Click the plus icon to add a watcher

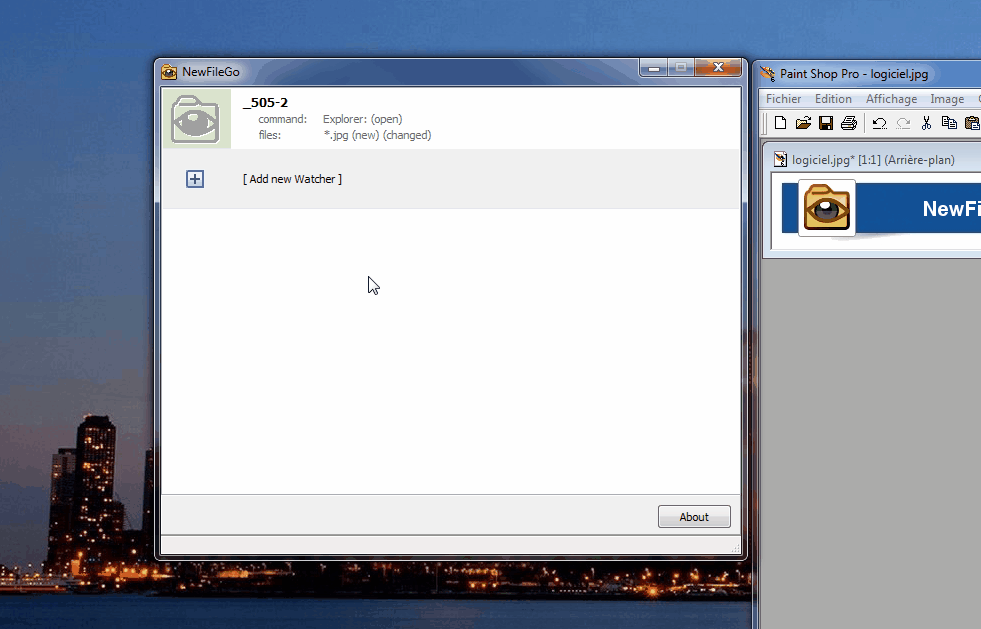coord(195,179)
